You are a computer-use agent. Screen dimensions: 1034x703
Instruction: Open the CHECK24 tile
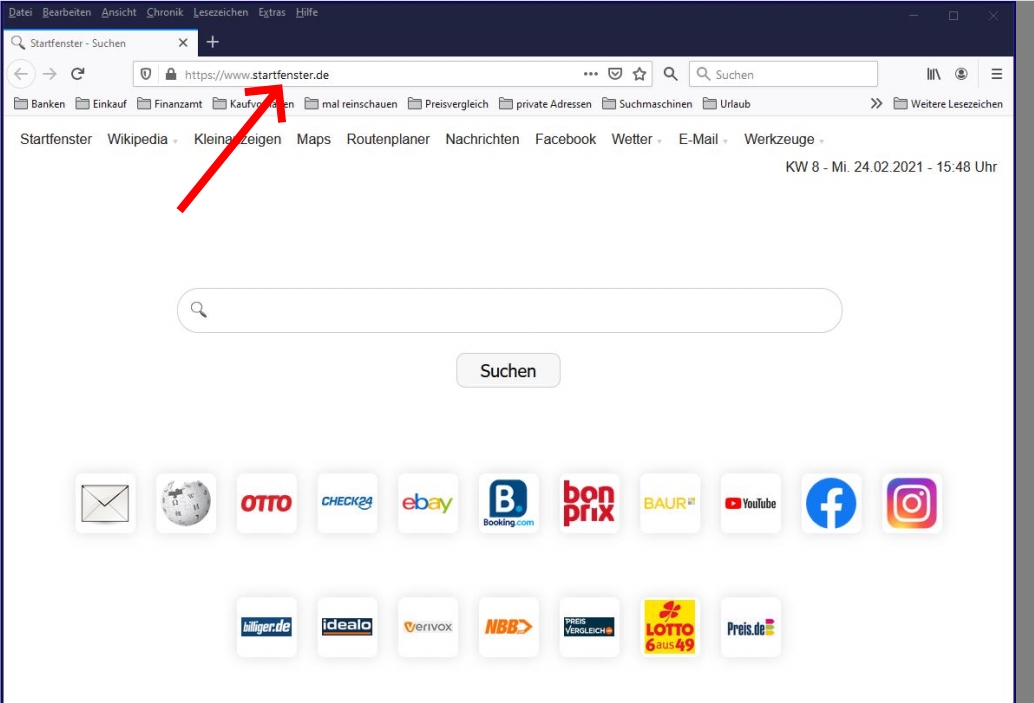tap(348, 503)
